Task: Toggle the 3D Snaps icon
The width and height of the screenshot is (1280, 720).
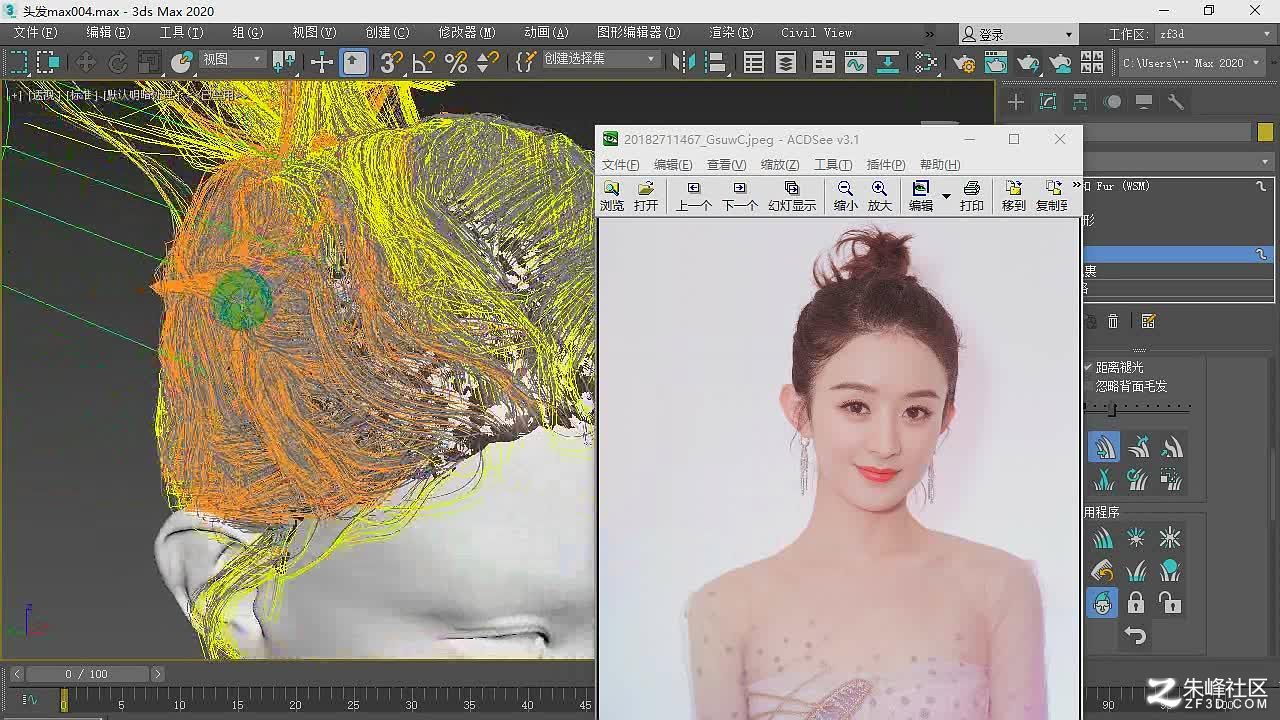Action: coord(392,63)
